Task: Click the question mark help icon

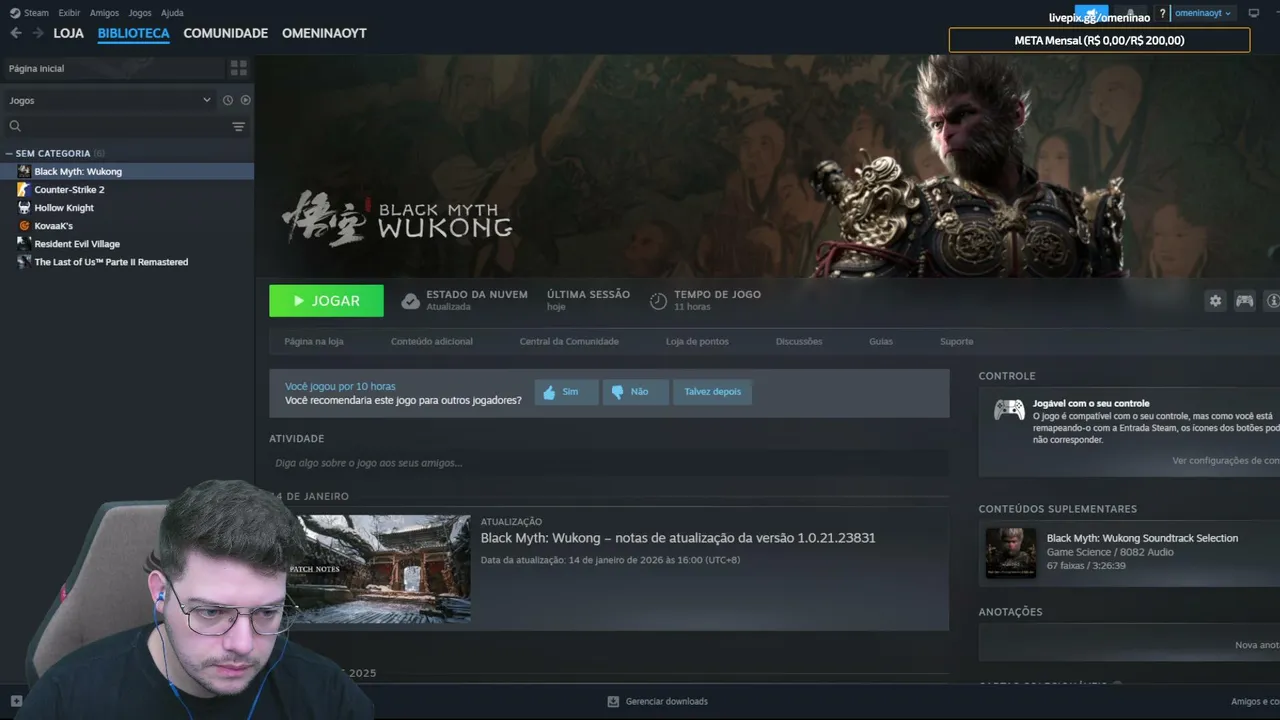Action: [x=1162, y=13]
